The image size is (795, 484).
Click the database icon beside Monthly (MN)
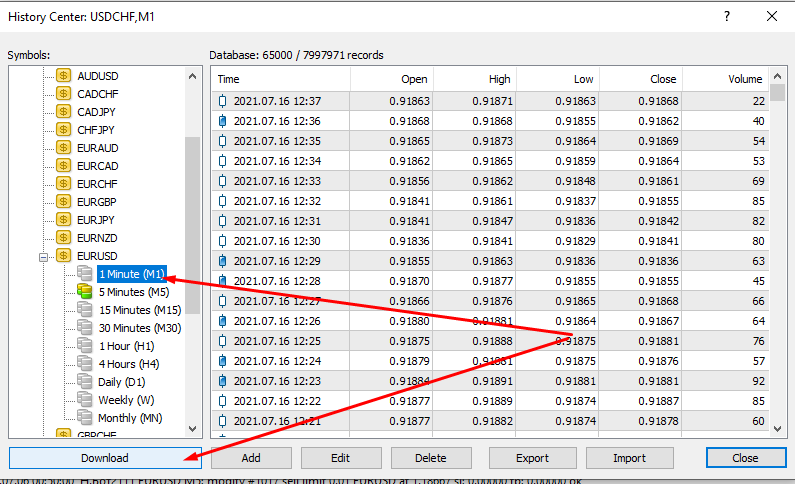pos(85,418)
